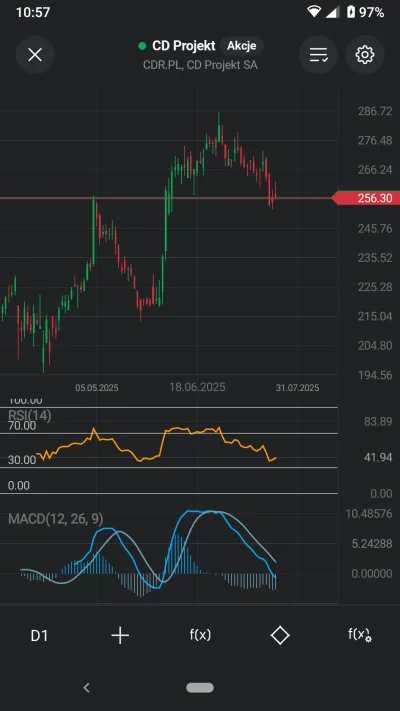This screenshot has height=711, width=400.
Task: Tap the 225.28 price axis value
Action: (375, 287)
